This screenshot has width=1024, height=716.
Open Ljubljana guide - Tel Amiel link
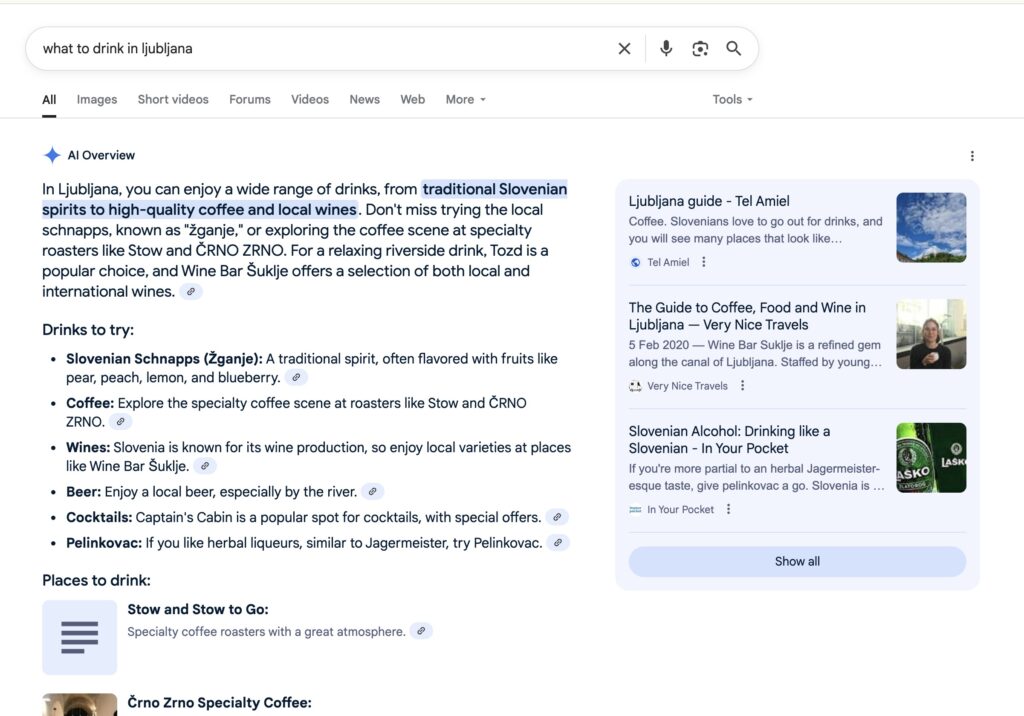click(x=709, y=201)
